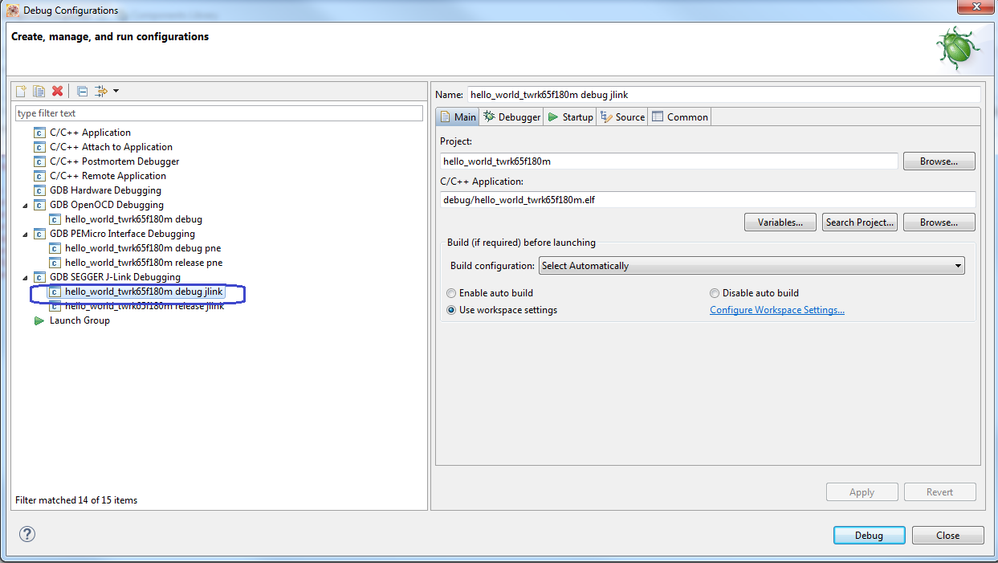Image resolution: width=998 pixels, height=563 pixels.
Task: Click the Filter launch configurations icon
Action: [101, 91]
